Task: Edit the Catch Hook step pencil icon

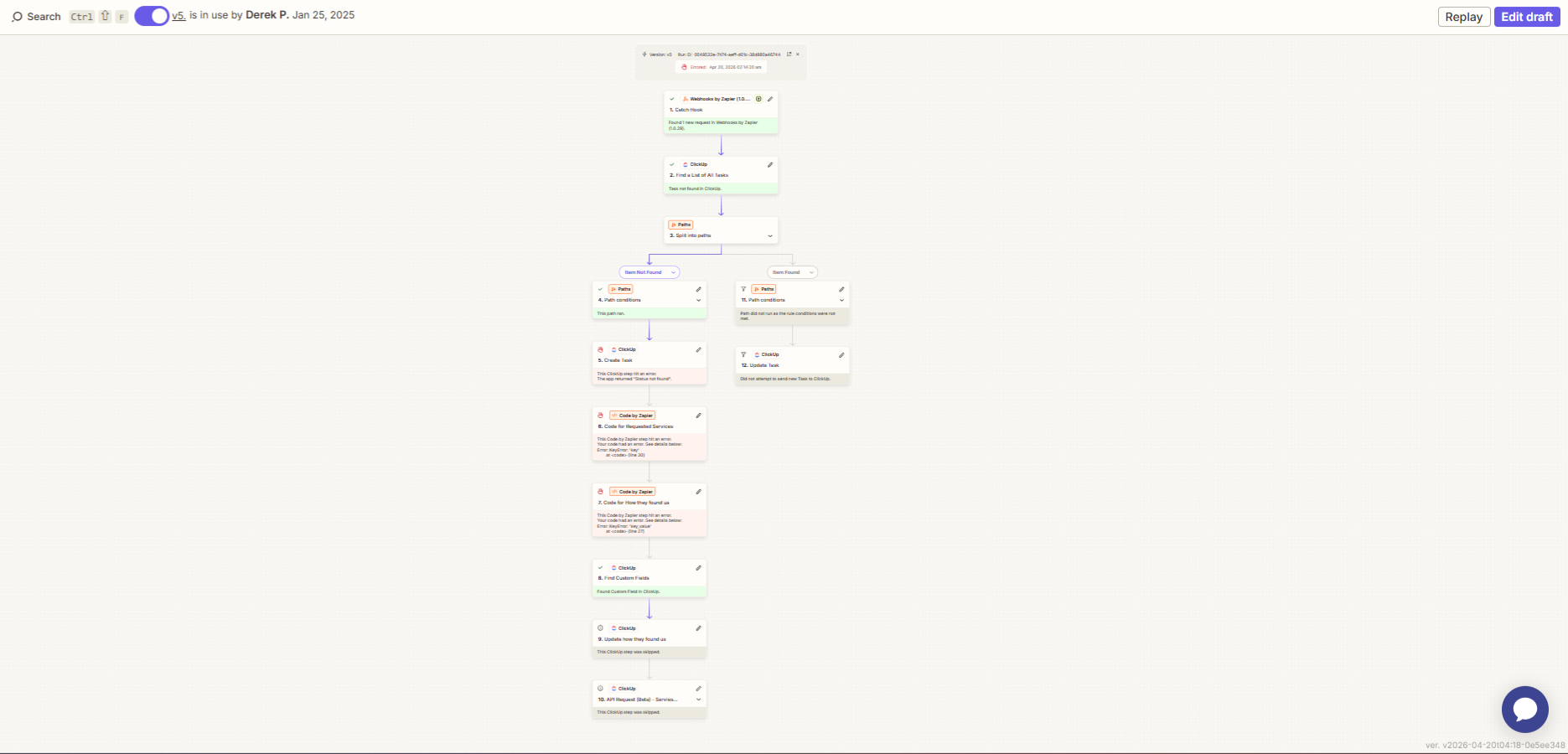Action: (770, 99)
